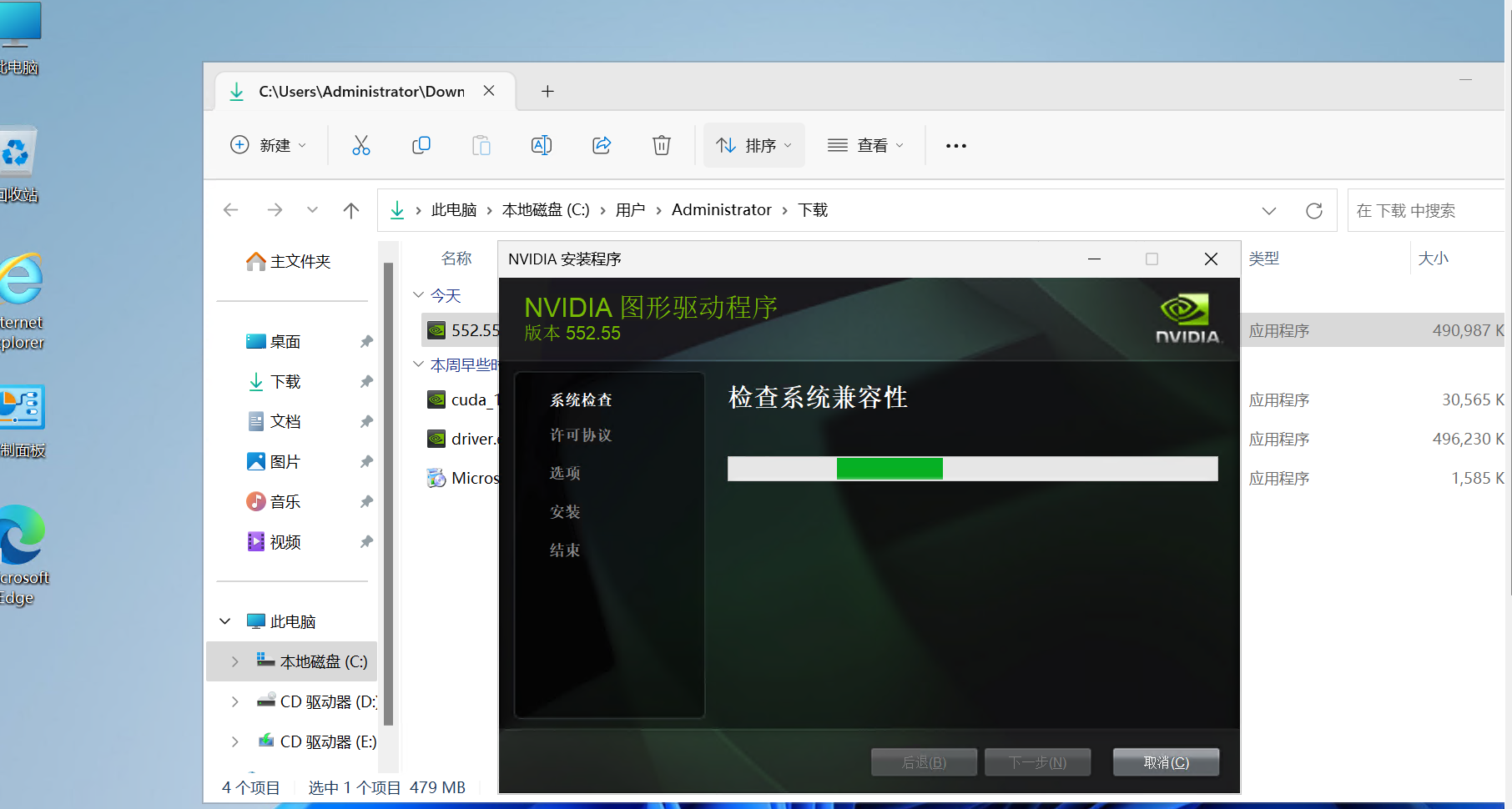
Task: Click 选项 step in installer sidebar
Action: tap(565, 474)
